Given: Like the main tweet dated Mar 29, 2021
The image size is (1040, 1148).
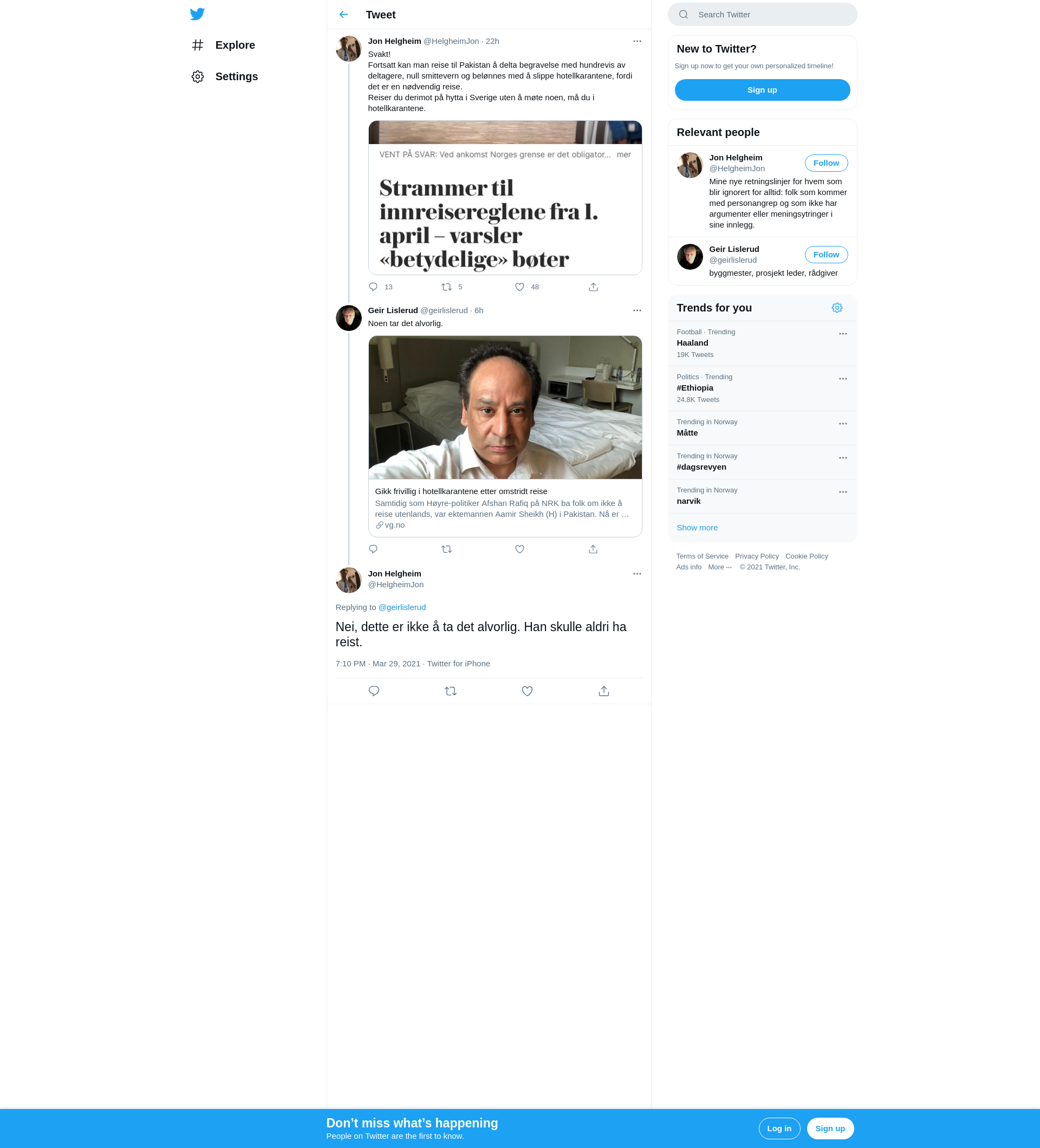Looking at the screenshot, I should pyautogui.click(x=527, y=691).
